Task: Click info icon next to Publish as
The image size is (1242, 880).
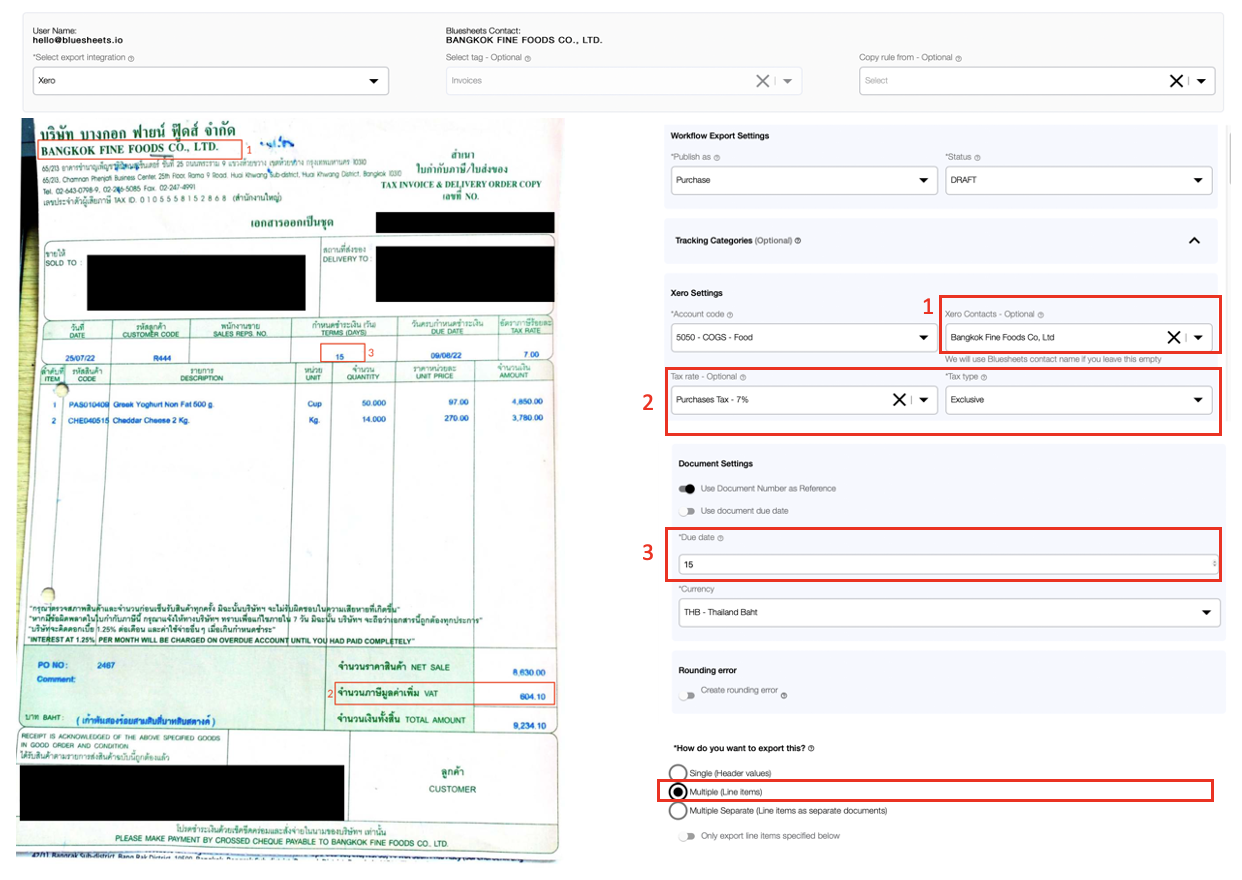Action: (x=718, y=158)
